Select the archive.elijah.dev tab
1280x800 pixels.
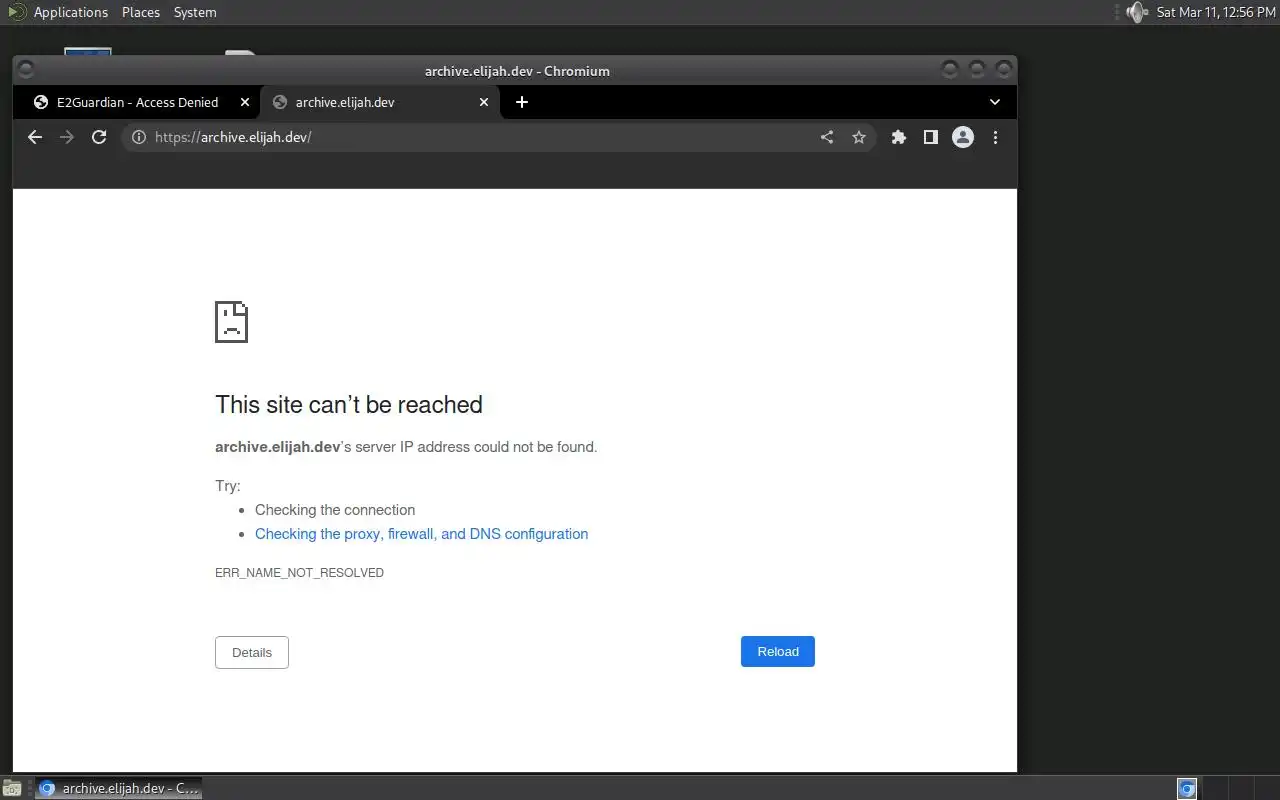(380, 102)
